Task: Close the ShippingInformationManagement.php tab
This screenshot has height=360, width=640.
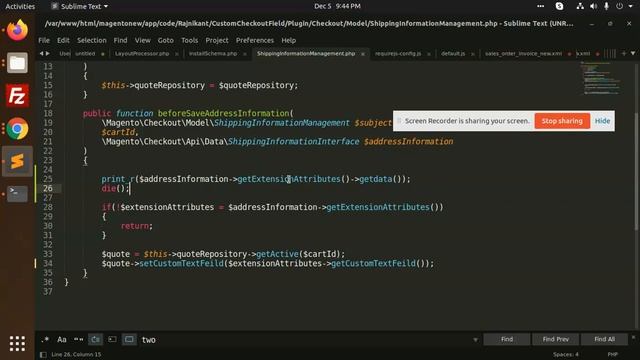Action: click(362, 54)
